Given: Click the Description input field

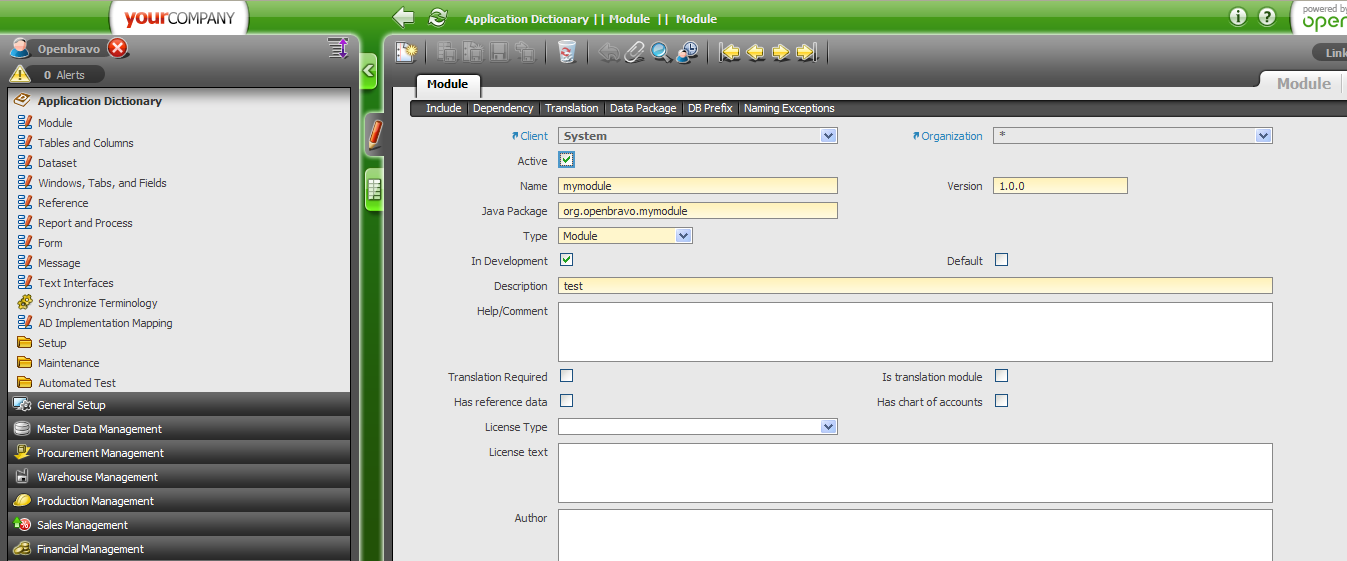Looking at the screenshot, I should [915, 286].
